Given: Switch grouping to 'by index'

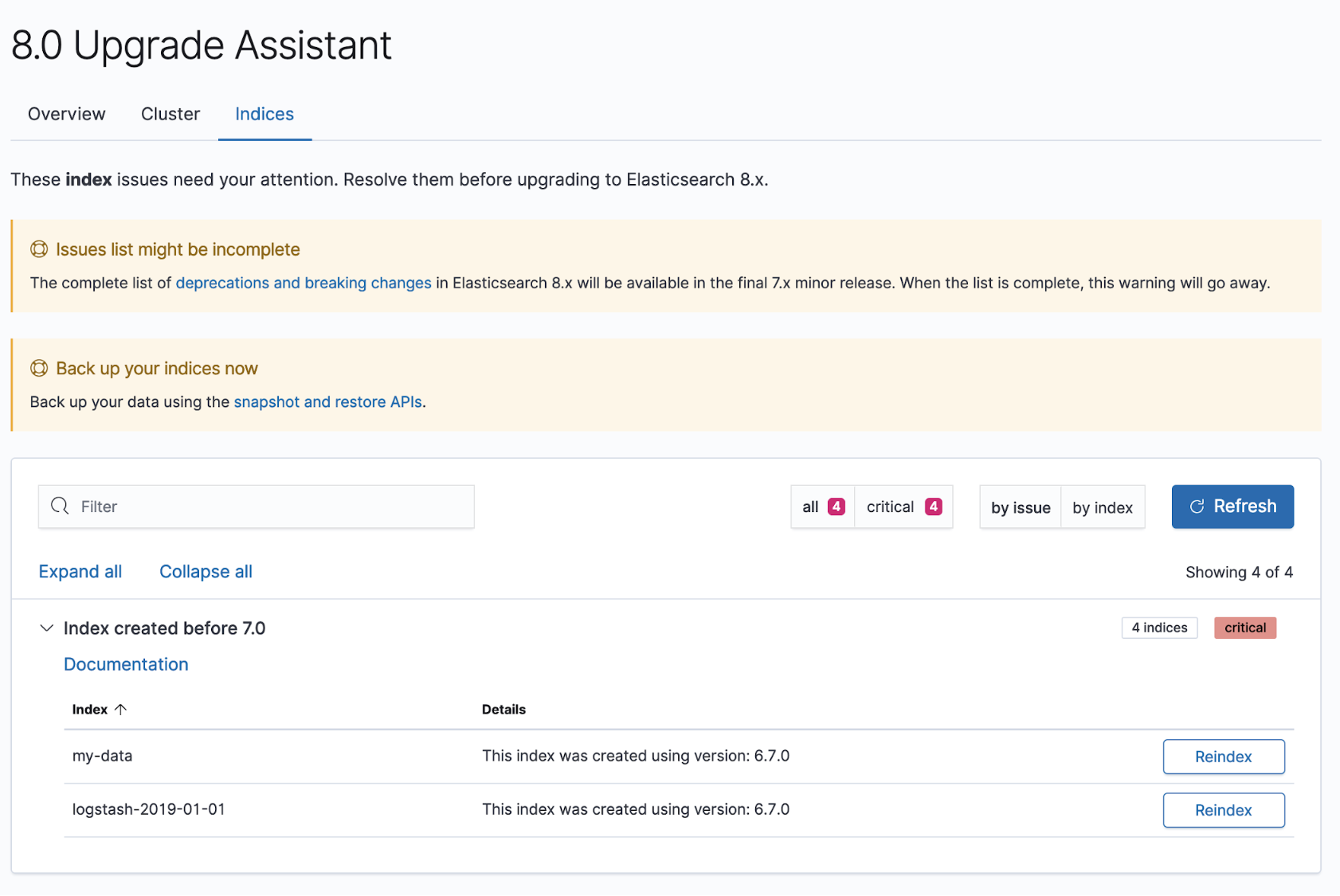Looking at the screenshot, I should coord(1103,507).
